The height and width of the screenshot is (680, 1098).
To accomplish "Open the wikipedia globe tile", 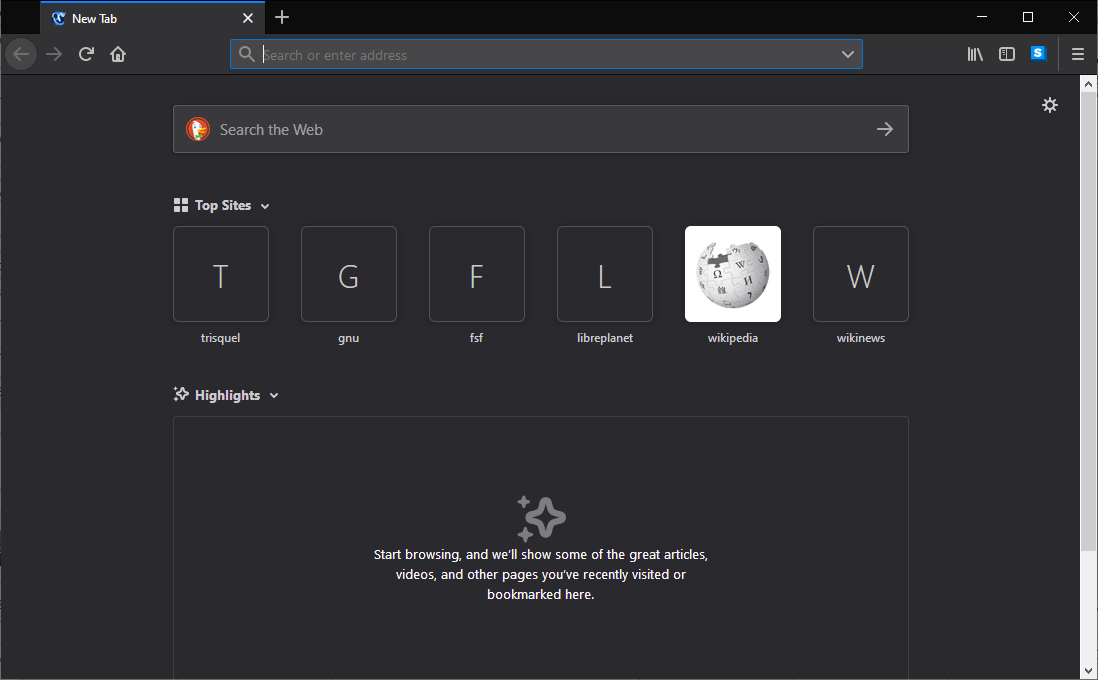I will pyautogui.click(x=732, y=274).
